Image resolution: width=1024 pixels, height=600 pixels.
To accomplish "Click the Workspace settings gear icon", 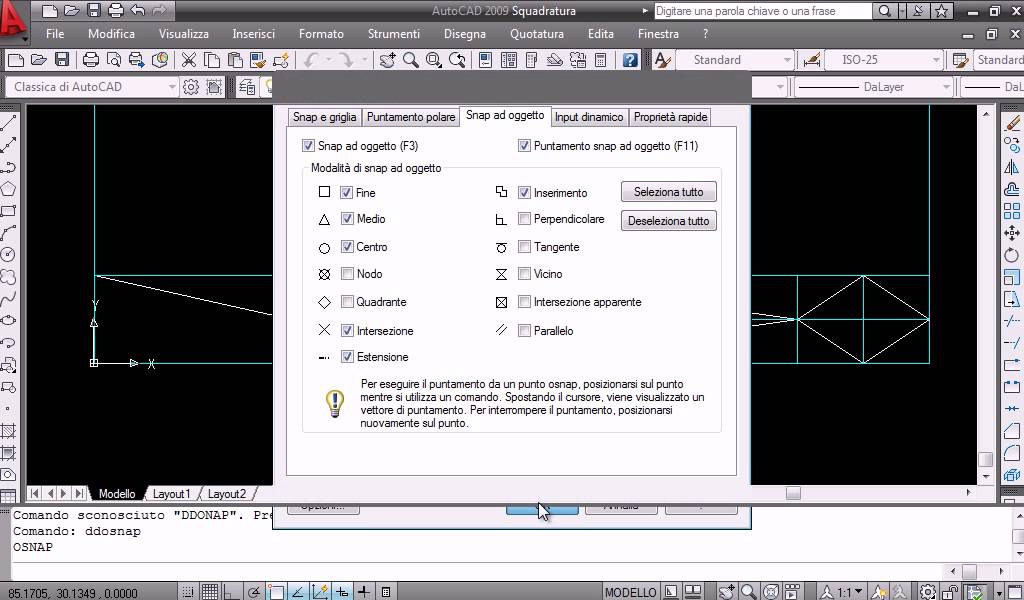I will [x=191, y=87].
